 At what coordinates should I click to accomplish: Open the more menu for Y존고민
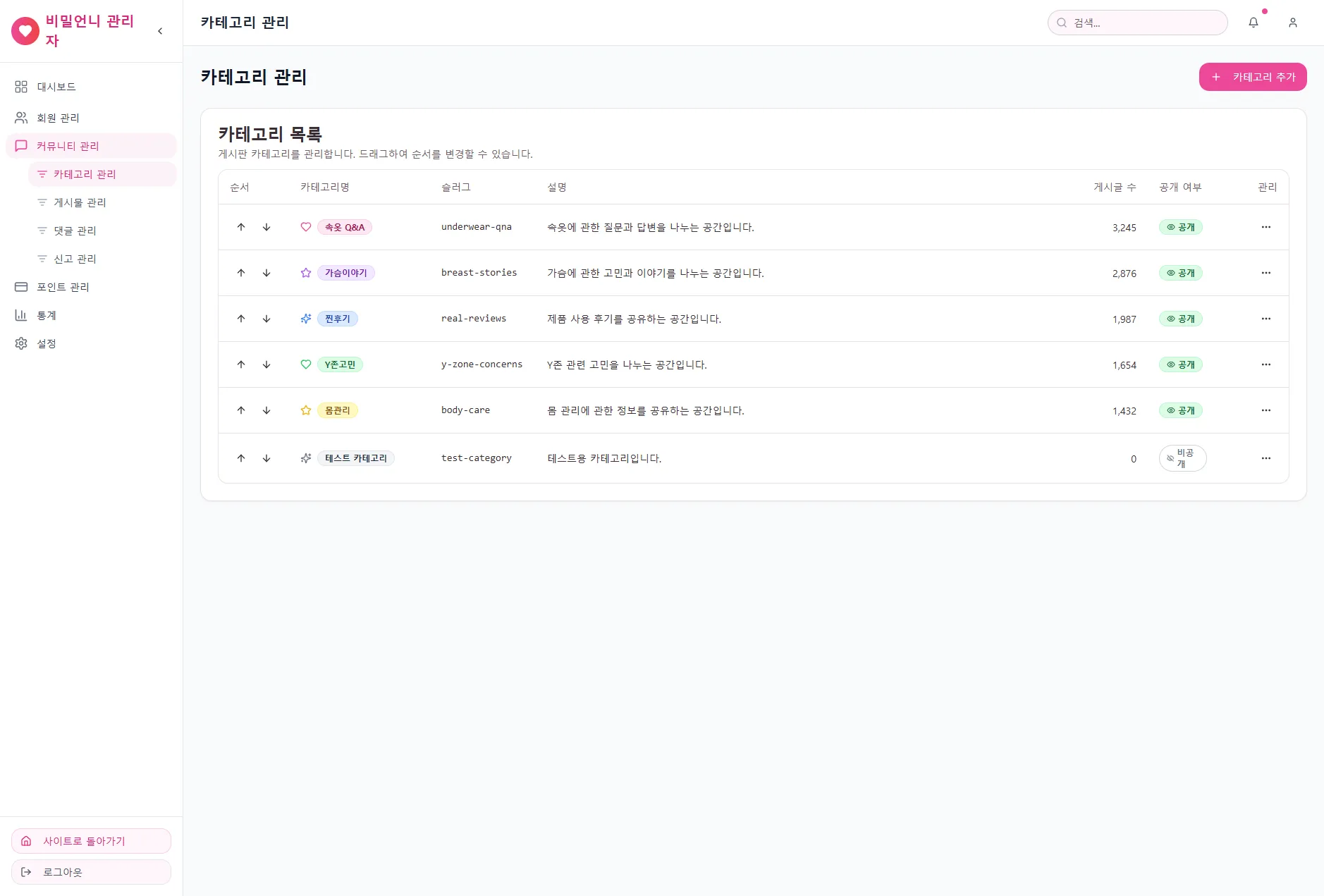(1266, 364)
